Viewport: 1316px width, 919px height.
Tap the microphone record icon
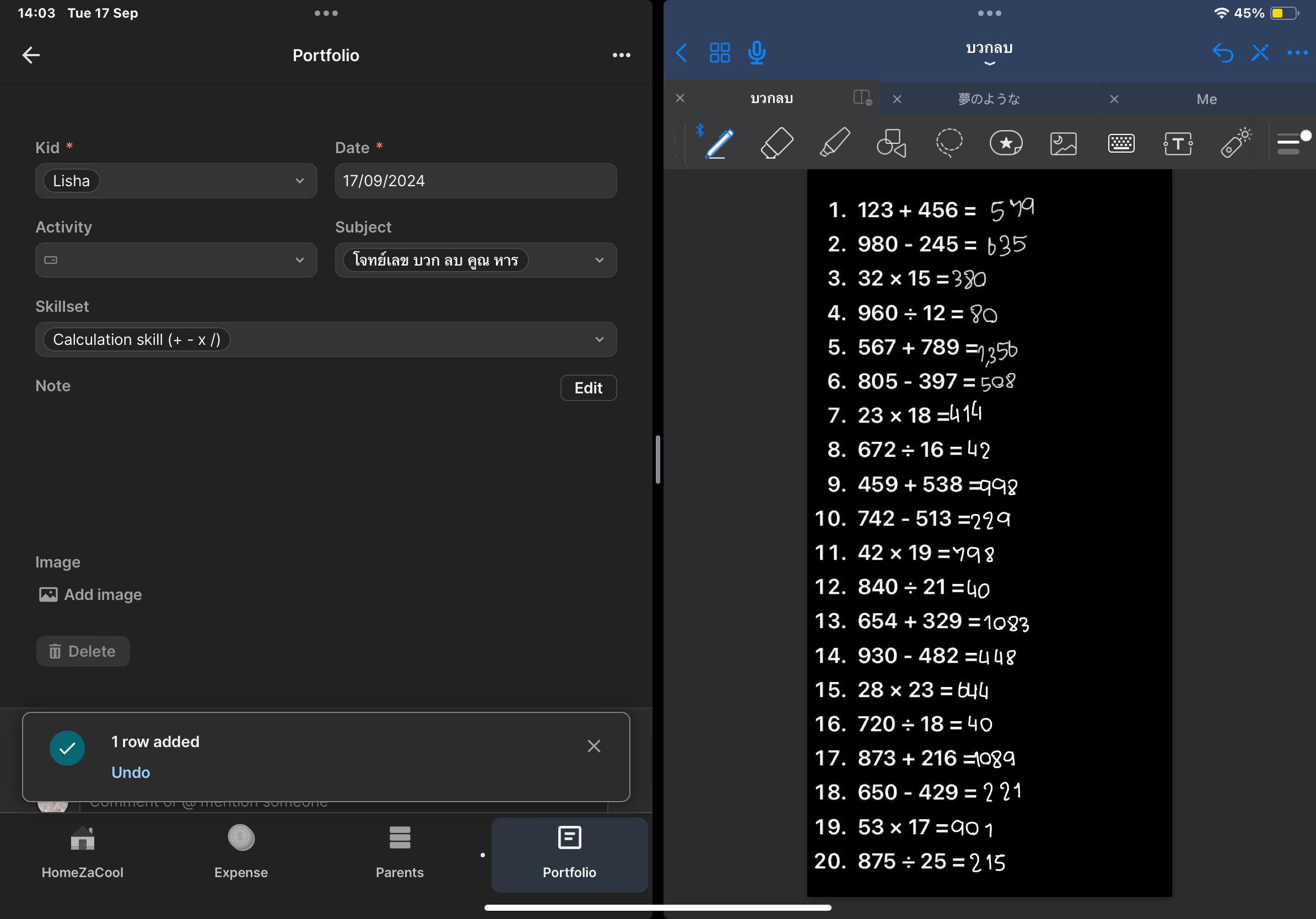click(757, 53)
